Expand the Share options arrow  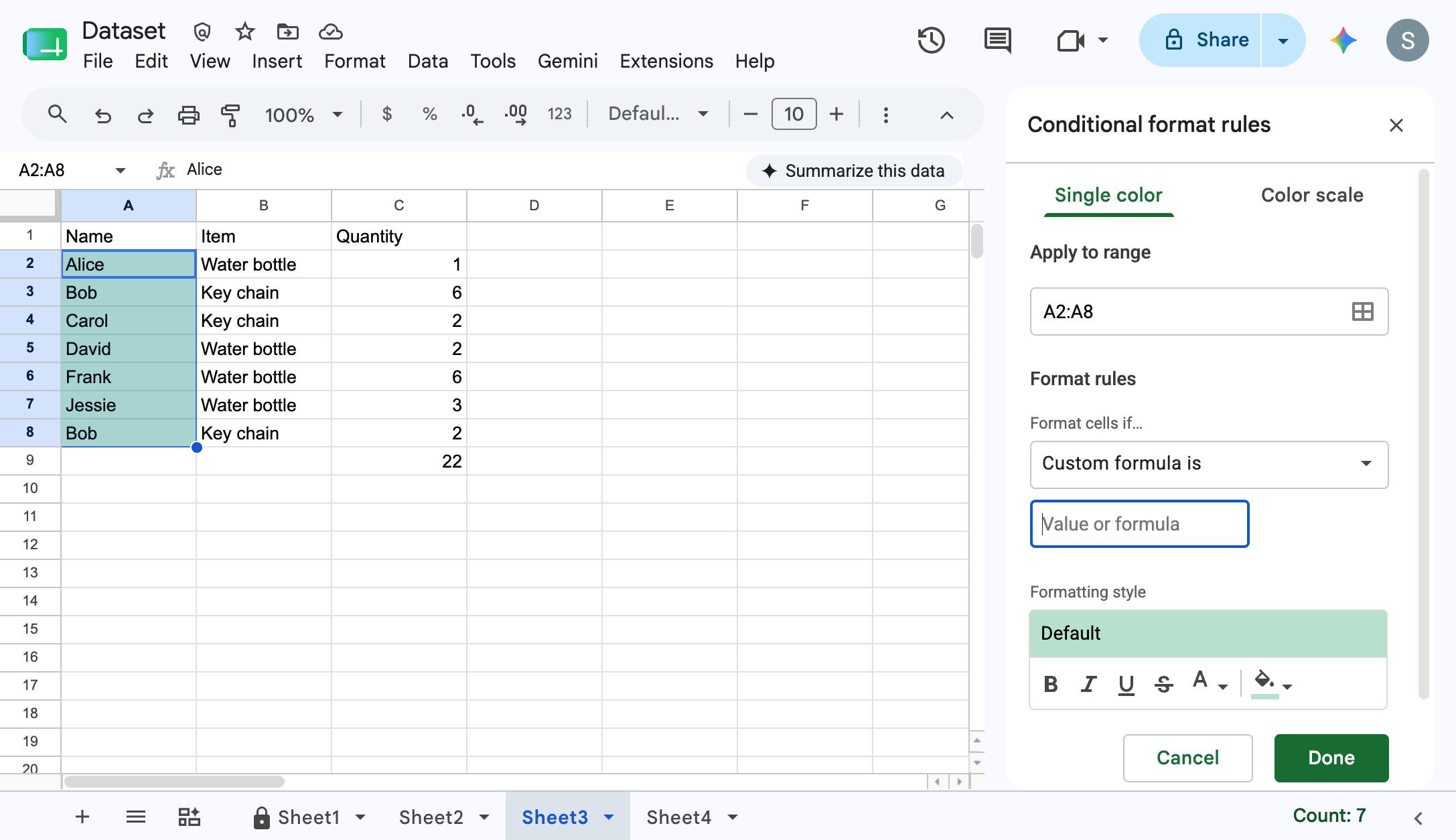pyautogui.click(x=1283, y=40)
